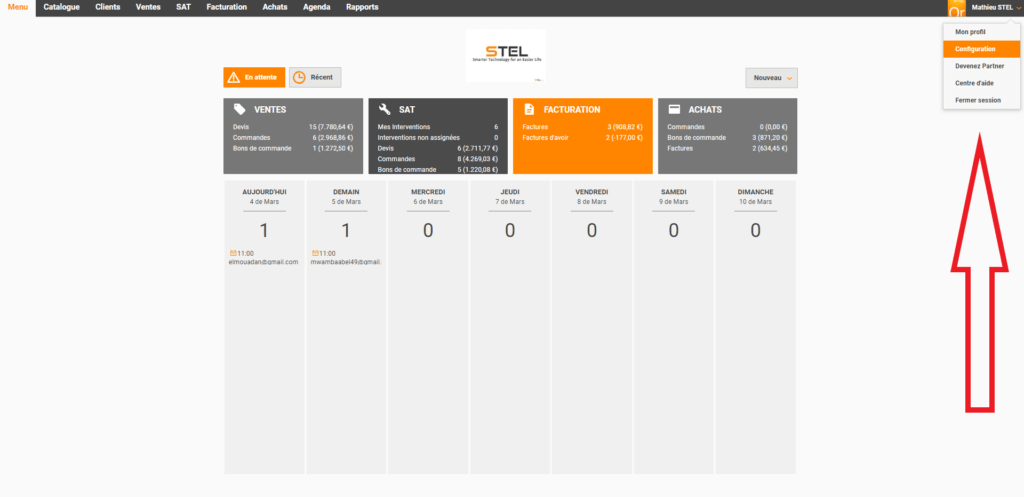Click the Centre d'aide link

tap(974, 83)
